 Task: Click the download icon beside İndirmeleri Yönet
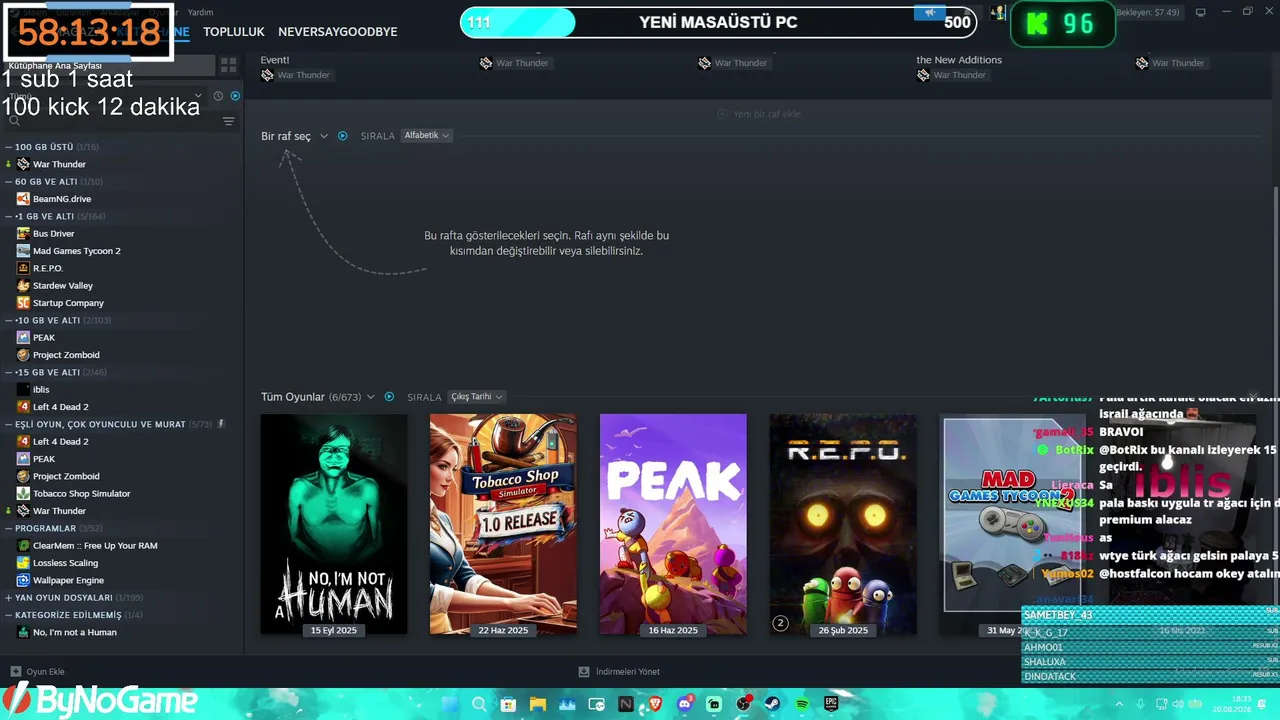click(x=584, y=672)
